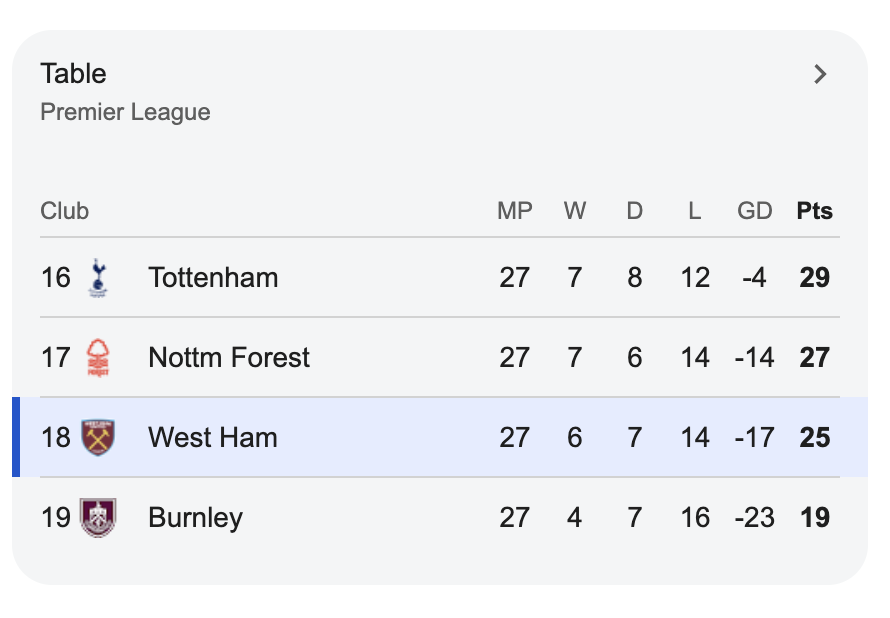Screen dimensions: 890x618
Task: Open Burnley's claret badge icon
Action: pyautogui.click(x=95, y=518)
